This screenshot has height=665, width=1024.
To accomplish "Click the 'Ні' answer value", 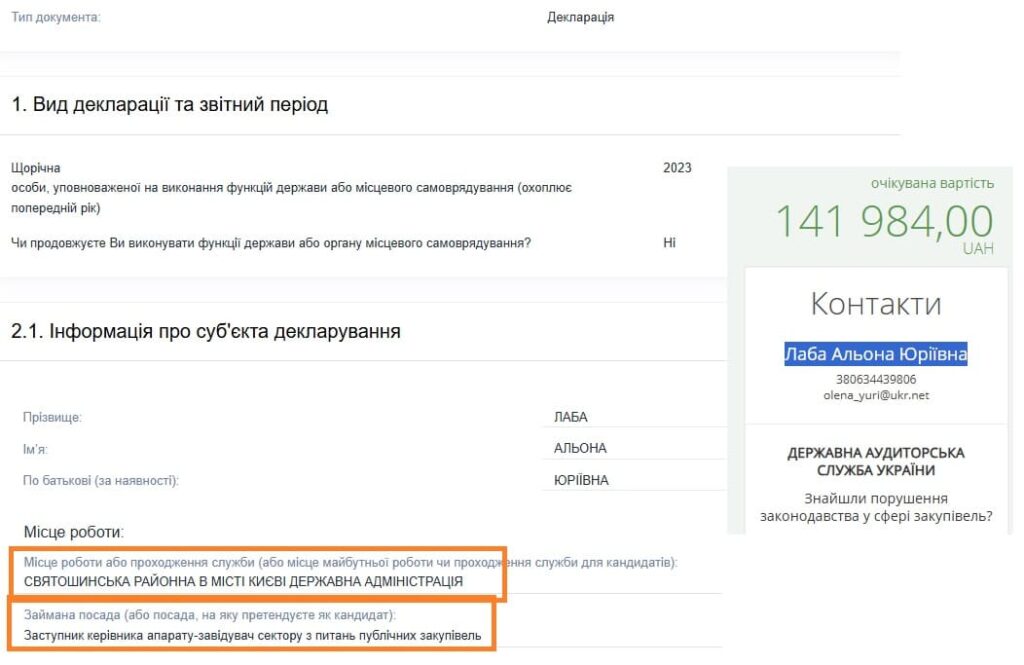I will (x=669, y=242).
